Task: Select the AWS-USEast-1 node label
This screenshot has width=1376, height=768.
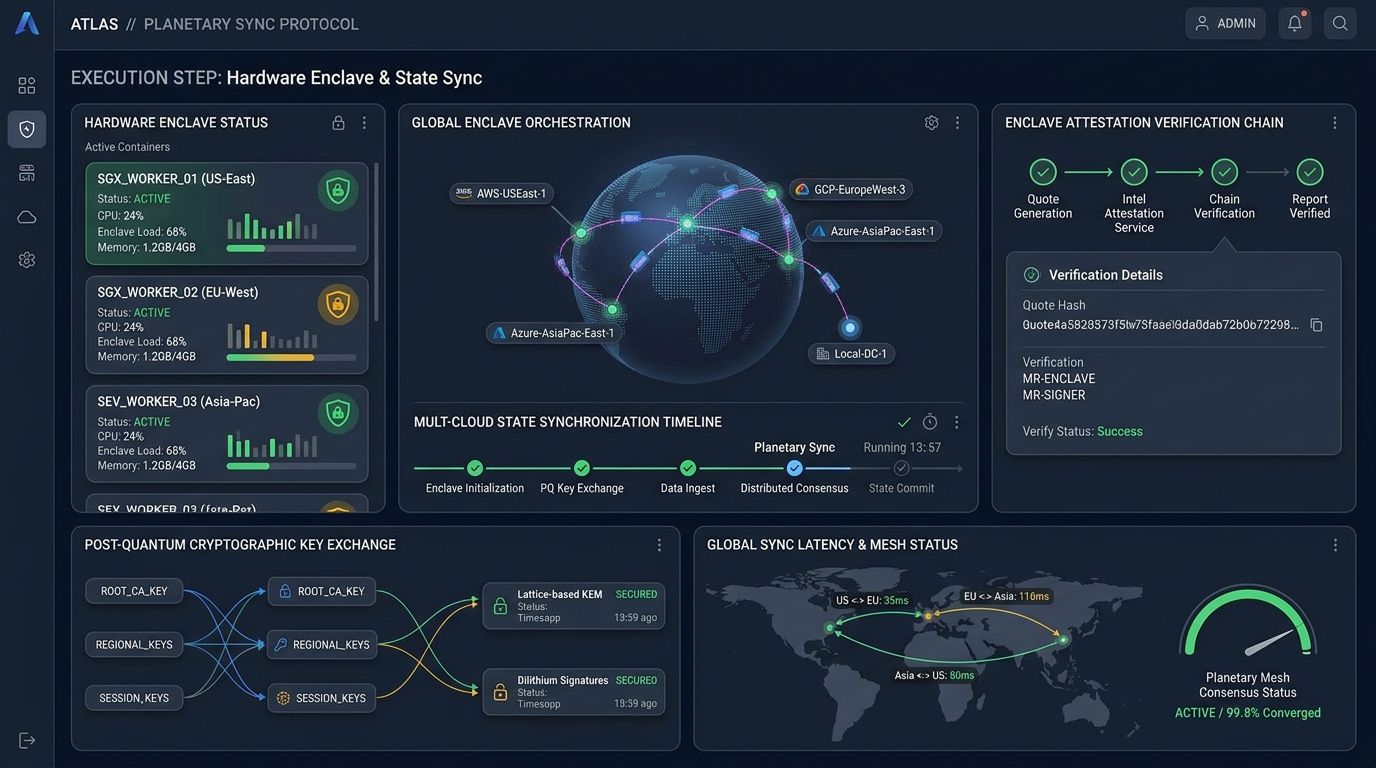Action: pyautogui.click(x=501, y=193)
